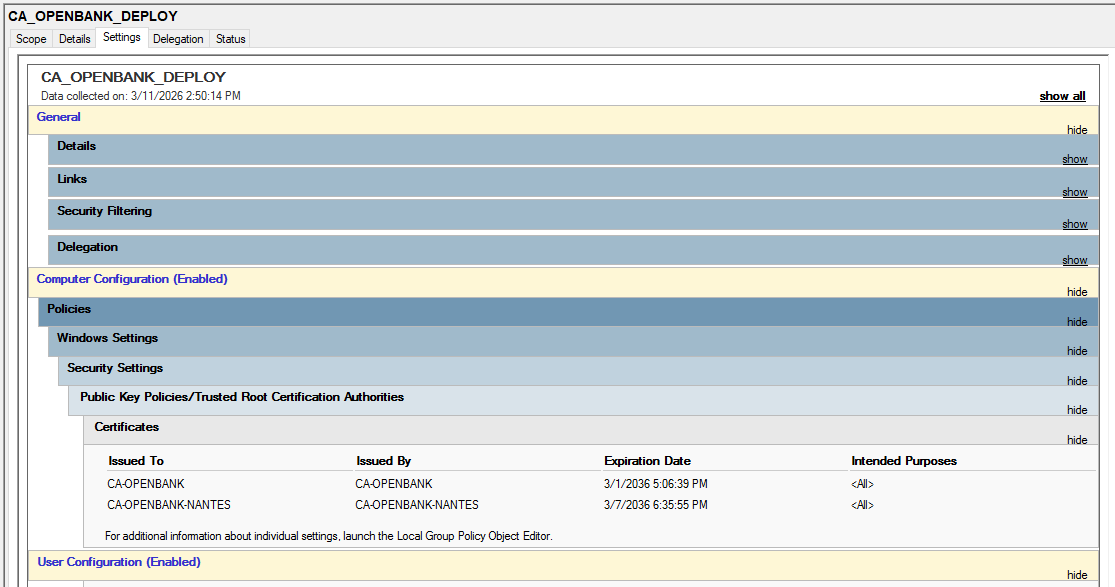1115x587 pixels.
Task: Click the Windows Settings header text
Action: pyautogui.click(x=107, y=338)
